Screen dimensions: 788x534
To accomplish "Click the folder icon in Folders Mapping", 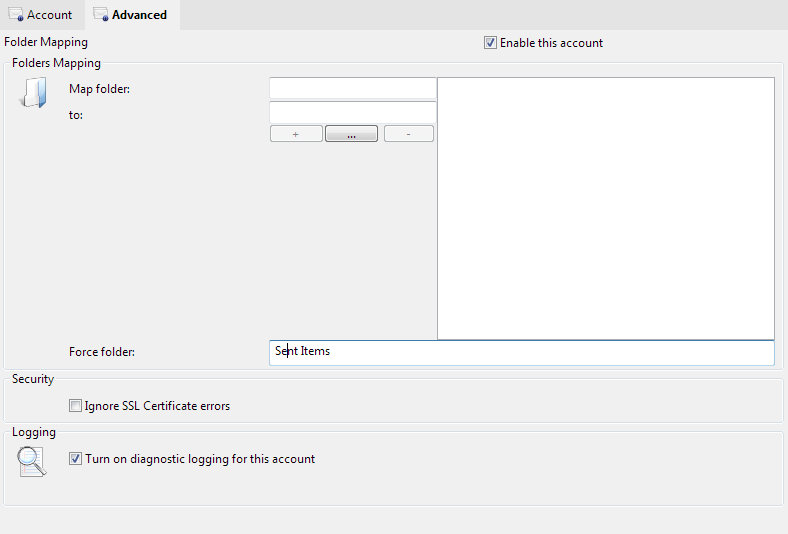I will [33, 94].
